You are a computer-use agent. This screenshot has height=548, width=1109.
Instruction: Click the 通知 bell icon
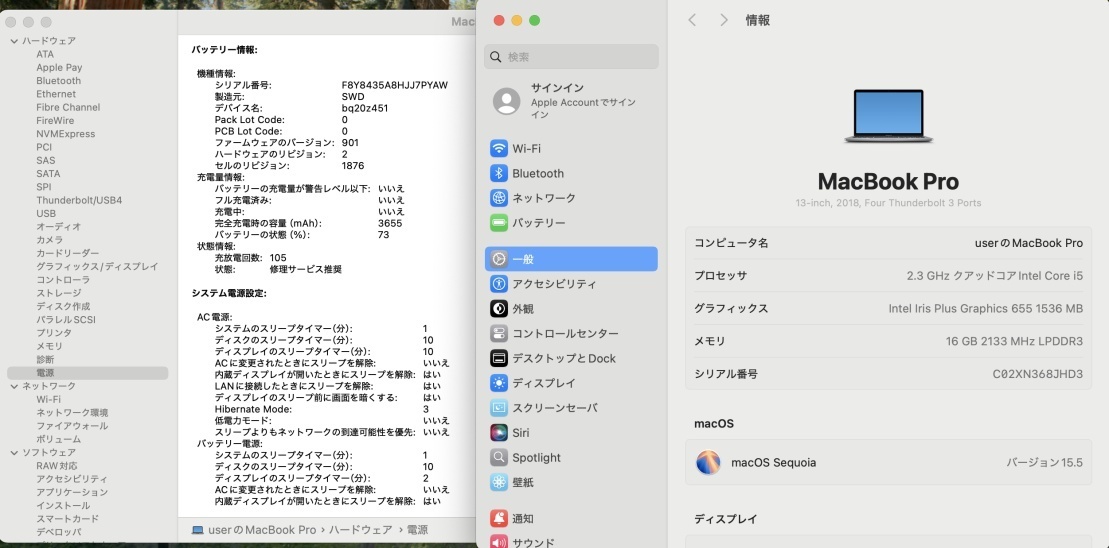(x=499, y=518)
